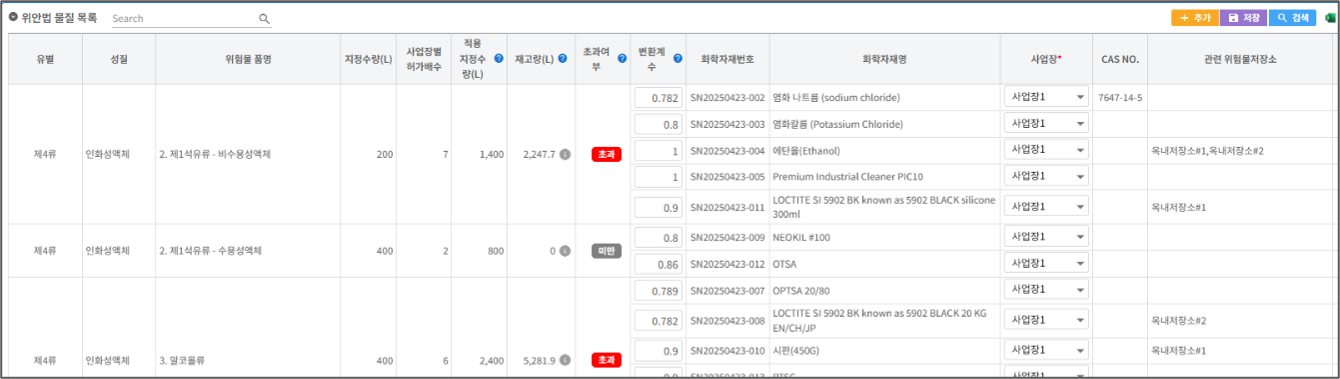Open 사업장 dropdown for 시판(450G) row

[x=1046, y=351]
